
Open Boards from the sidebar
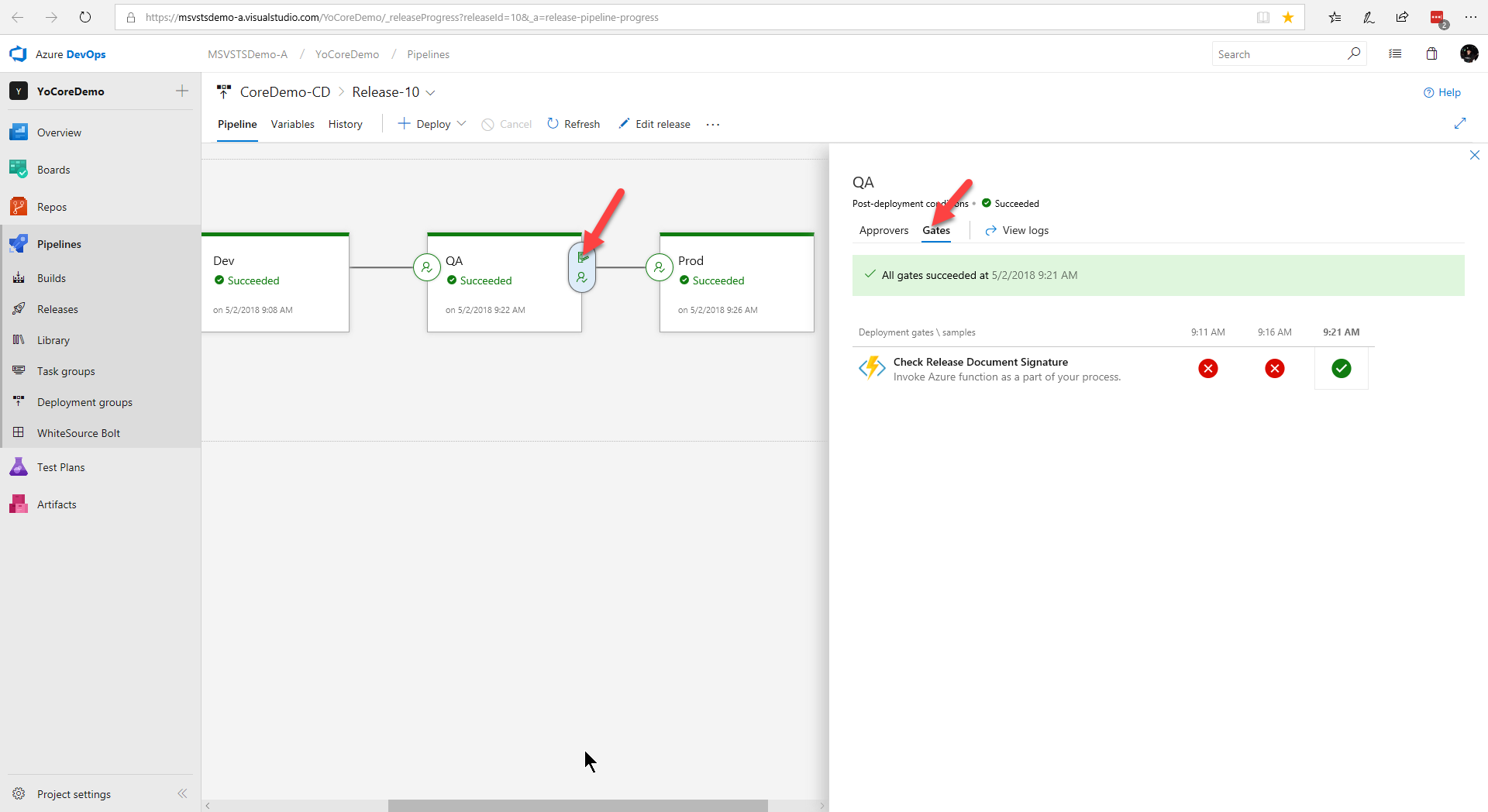pyautogui.click(x=53, y=170)
